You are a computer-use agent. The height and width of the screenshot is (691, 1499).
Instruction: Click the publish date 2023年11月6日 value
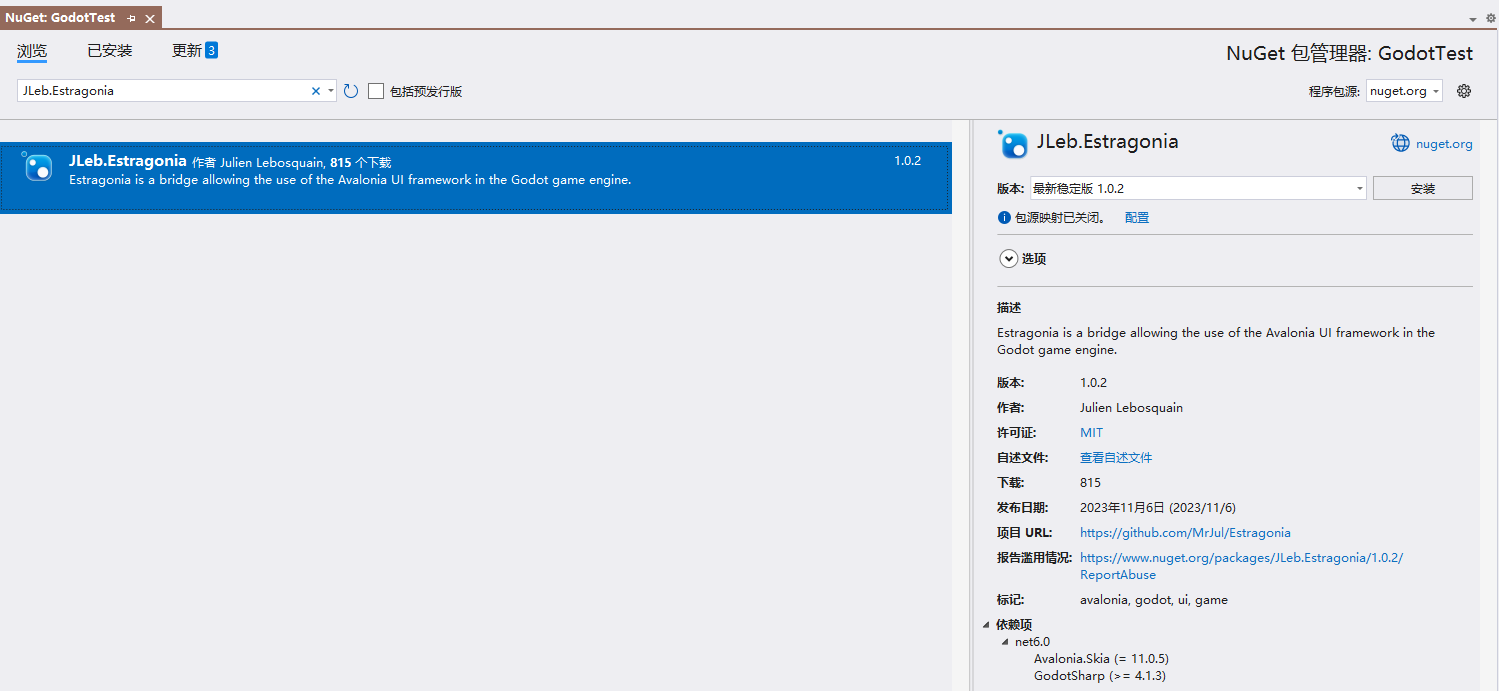click(x=1157, y=508)
